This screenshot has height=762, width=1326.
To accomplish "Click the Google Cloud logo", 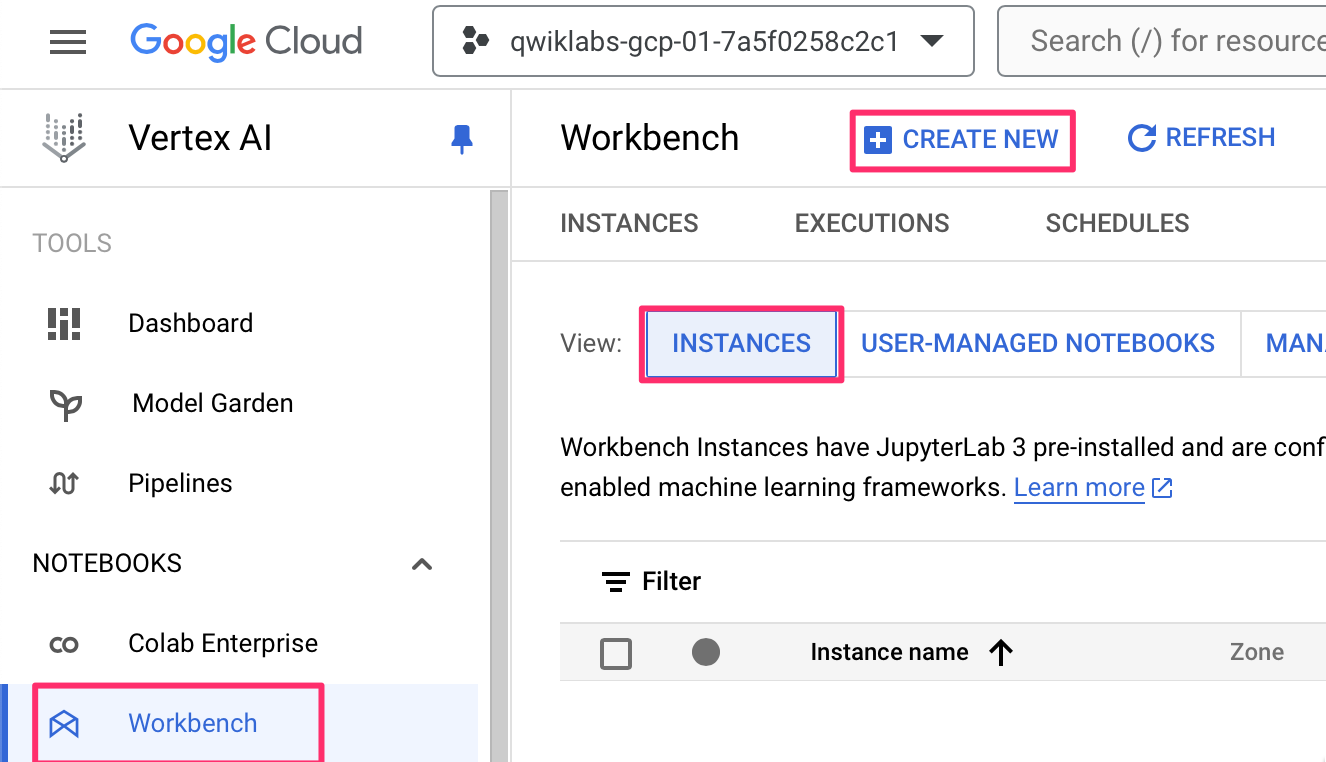I will point(246,41).
